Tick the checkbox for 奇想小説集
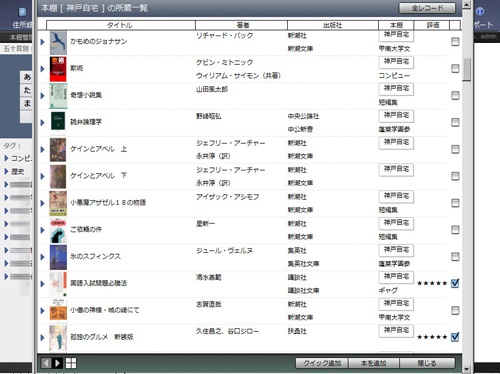 coord(455,95)
